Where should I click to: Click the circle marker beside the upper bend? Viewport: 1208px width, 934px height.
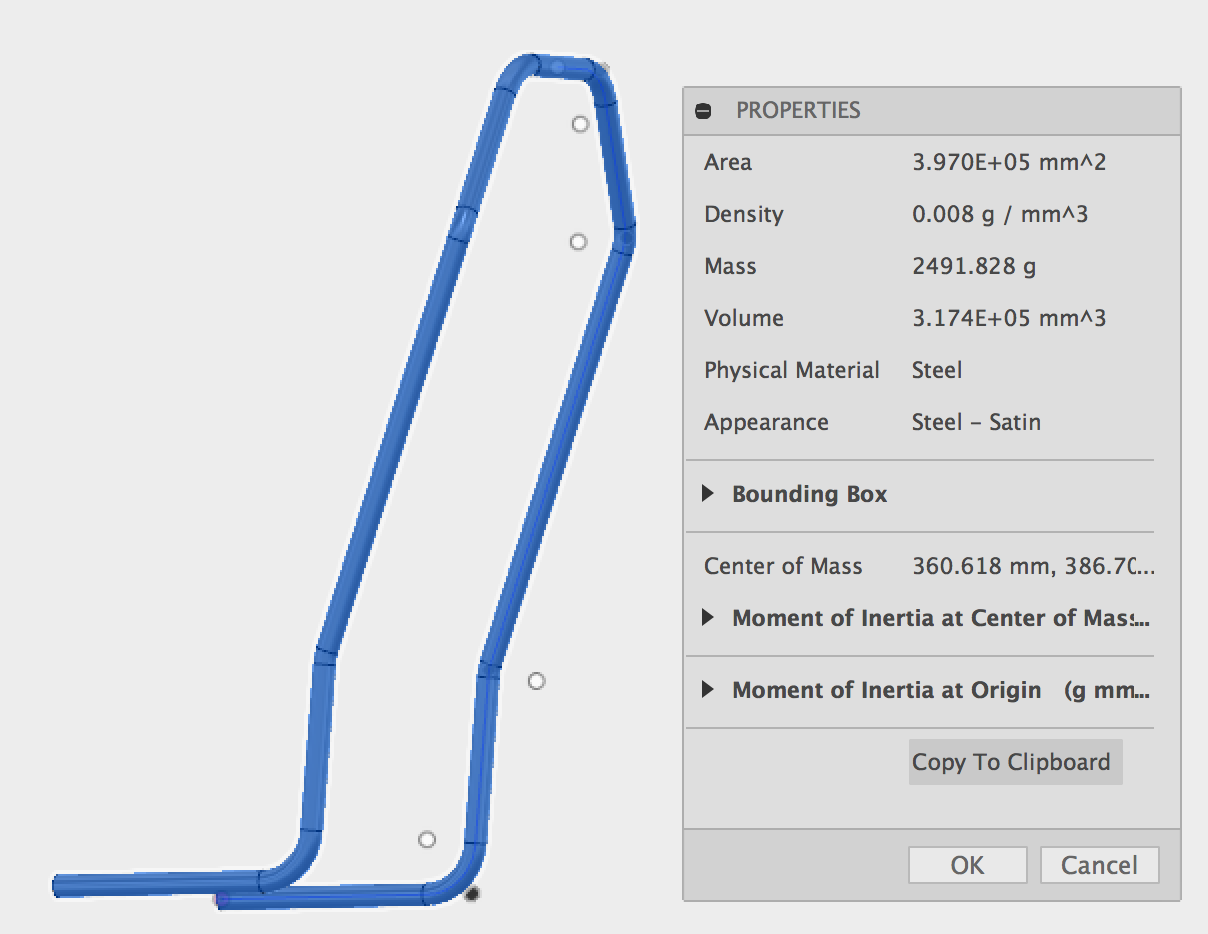click(x=577, y=240)
